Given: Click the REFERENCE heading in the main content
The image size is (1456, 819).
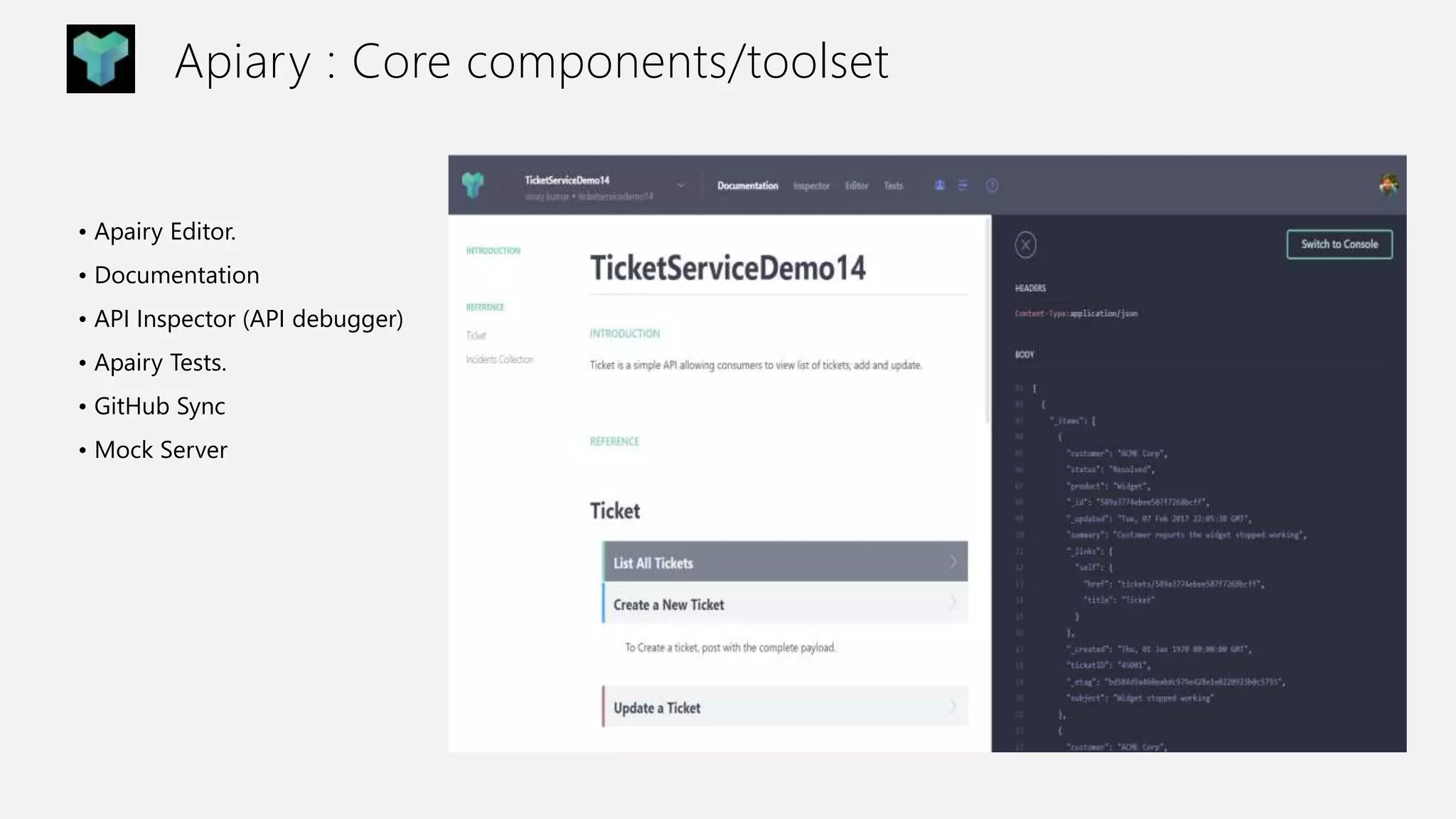Looking at the screenshot, I should coord(614,441).
